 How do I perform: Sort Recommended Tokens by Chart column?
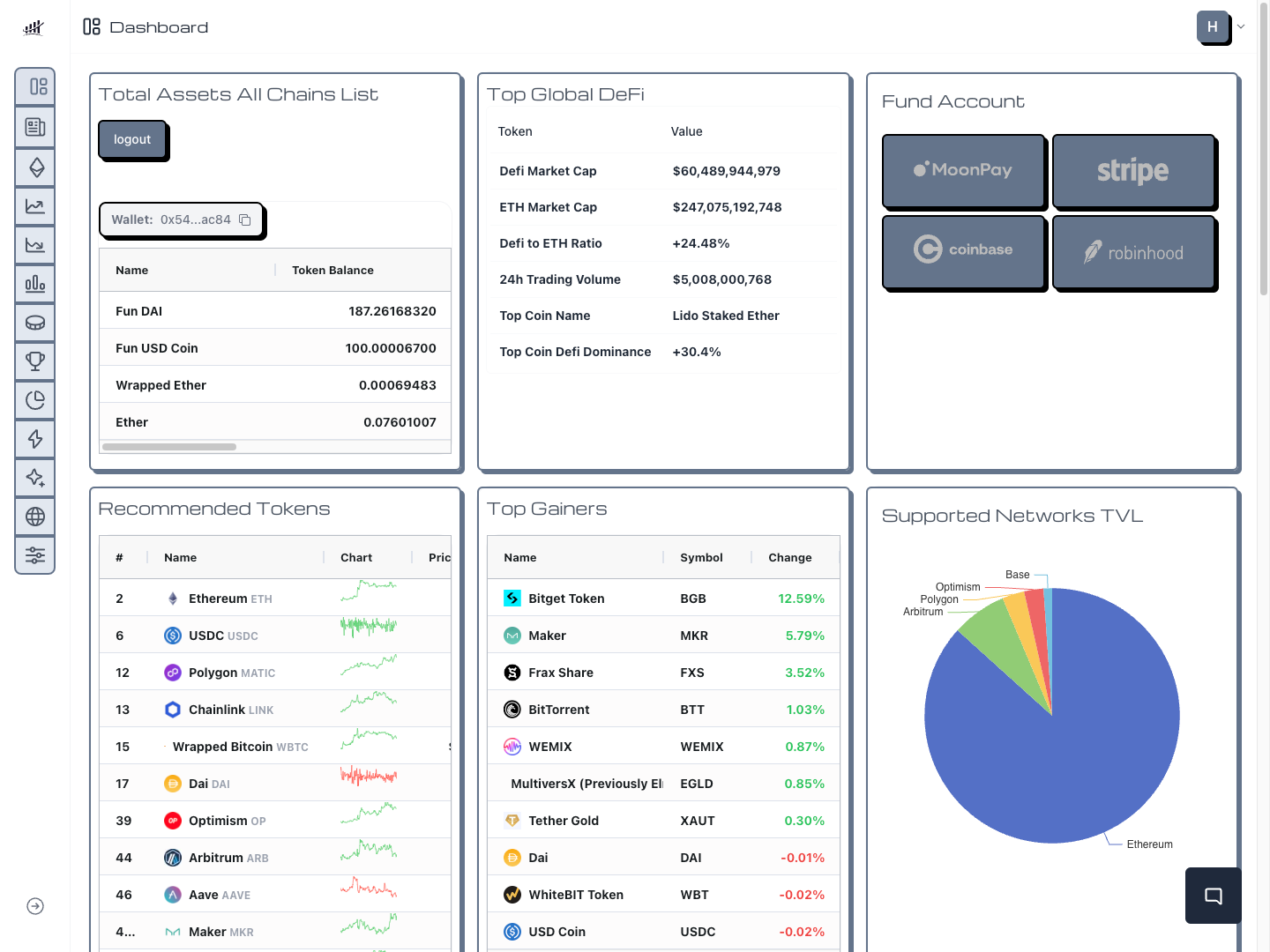(356, 557)
